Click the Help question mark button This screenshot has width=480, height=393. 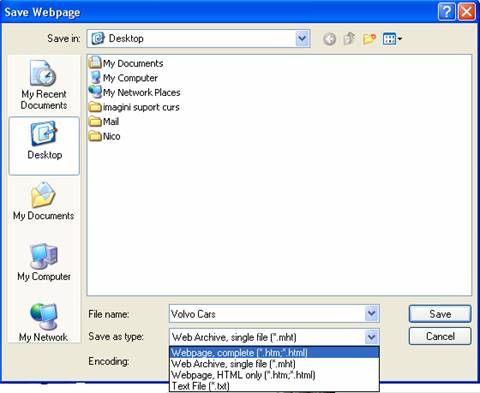point(447,12)
